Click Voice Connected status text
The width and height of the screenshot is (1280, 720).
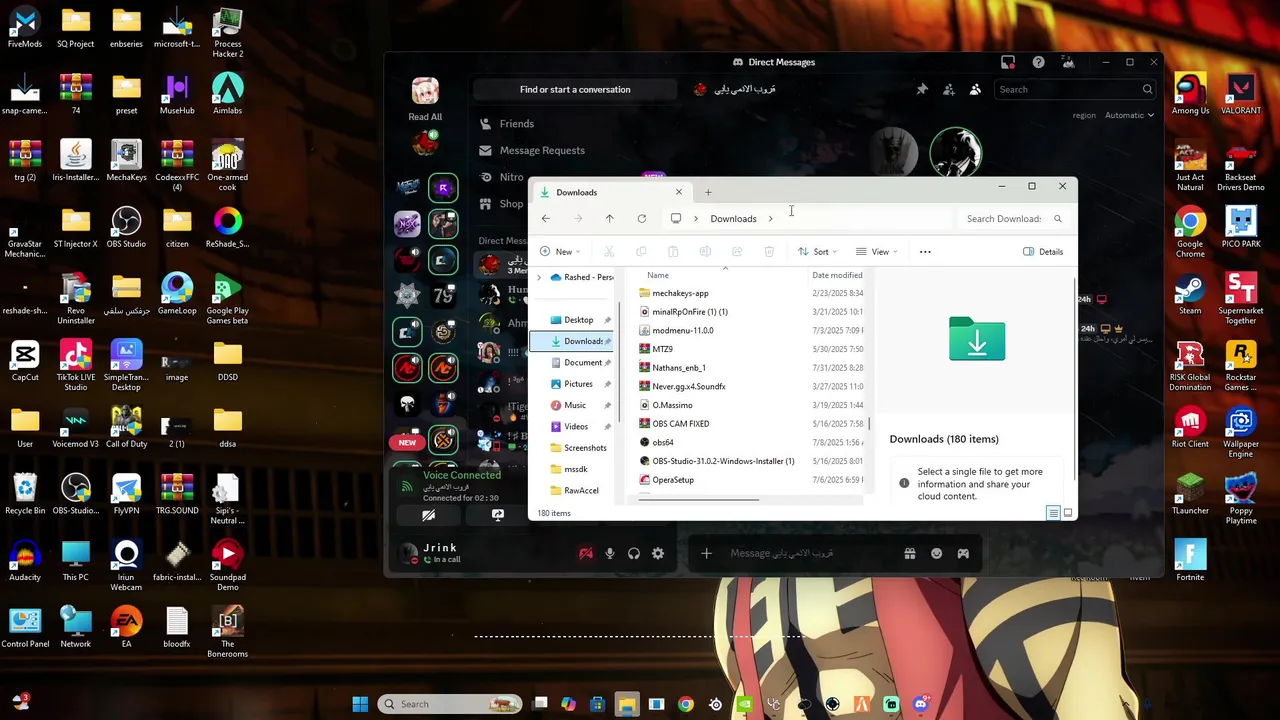point(462,476)
